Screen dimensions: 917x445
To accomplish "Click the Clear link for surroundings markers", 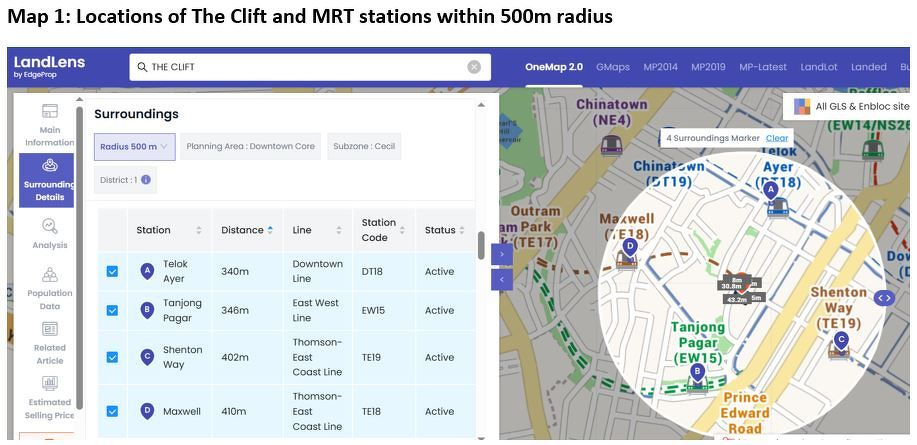I will (x=777, y=138).
